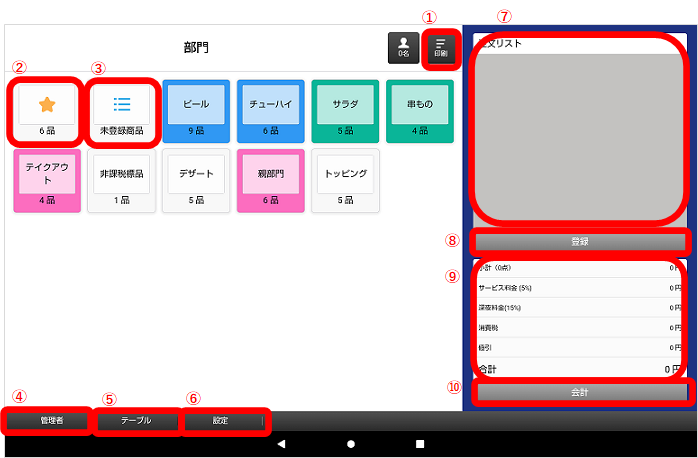The height and width of the screenshot is (458, 698).
Task: Open the デザート department tile
Action: (196, 181)
